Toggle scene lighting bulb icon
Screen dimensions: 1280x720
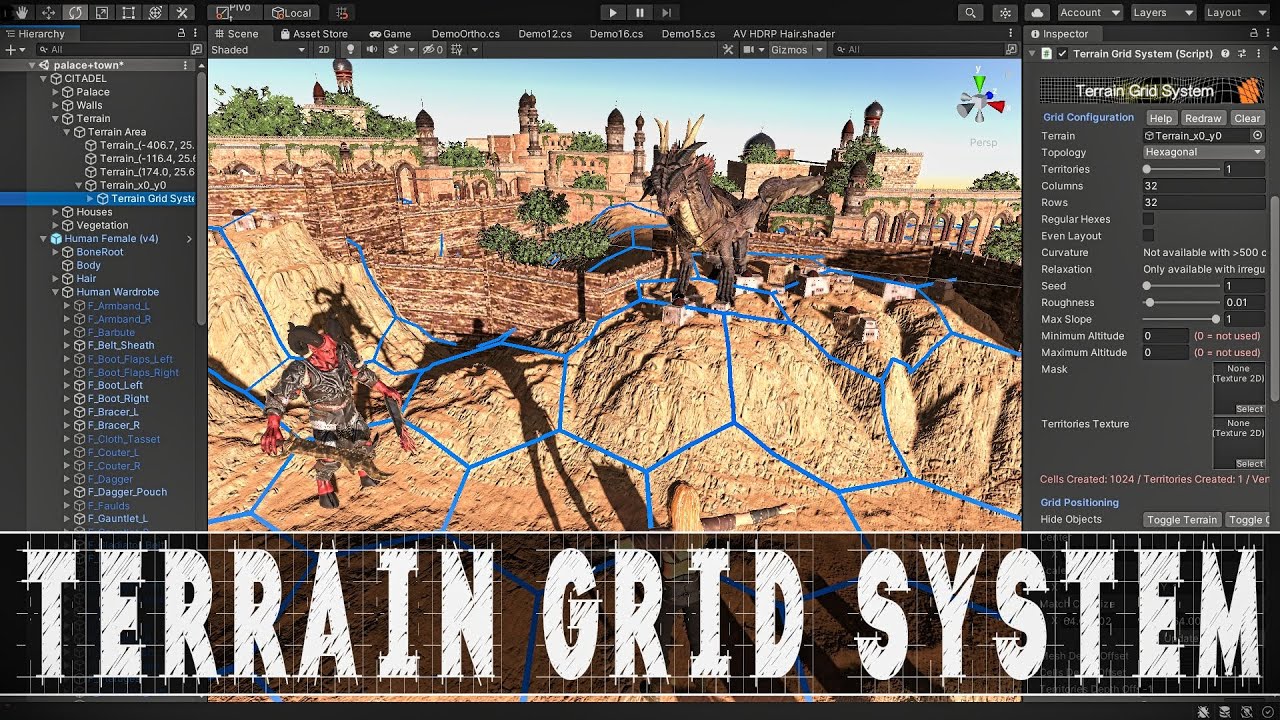pos(350,50)
